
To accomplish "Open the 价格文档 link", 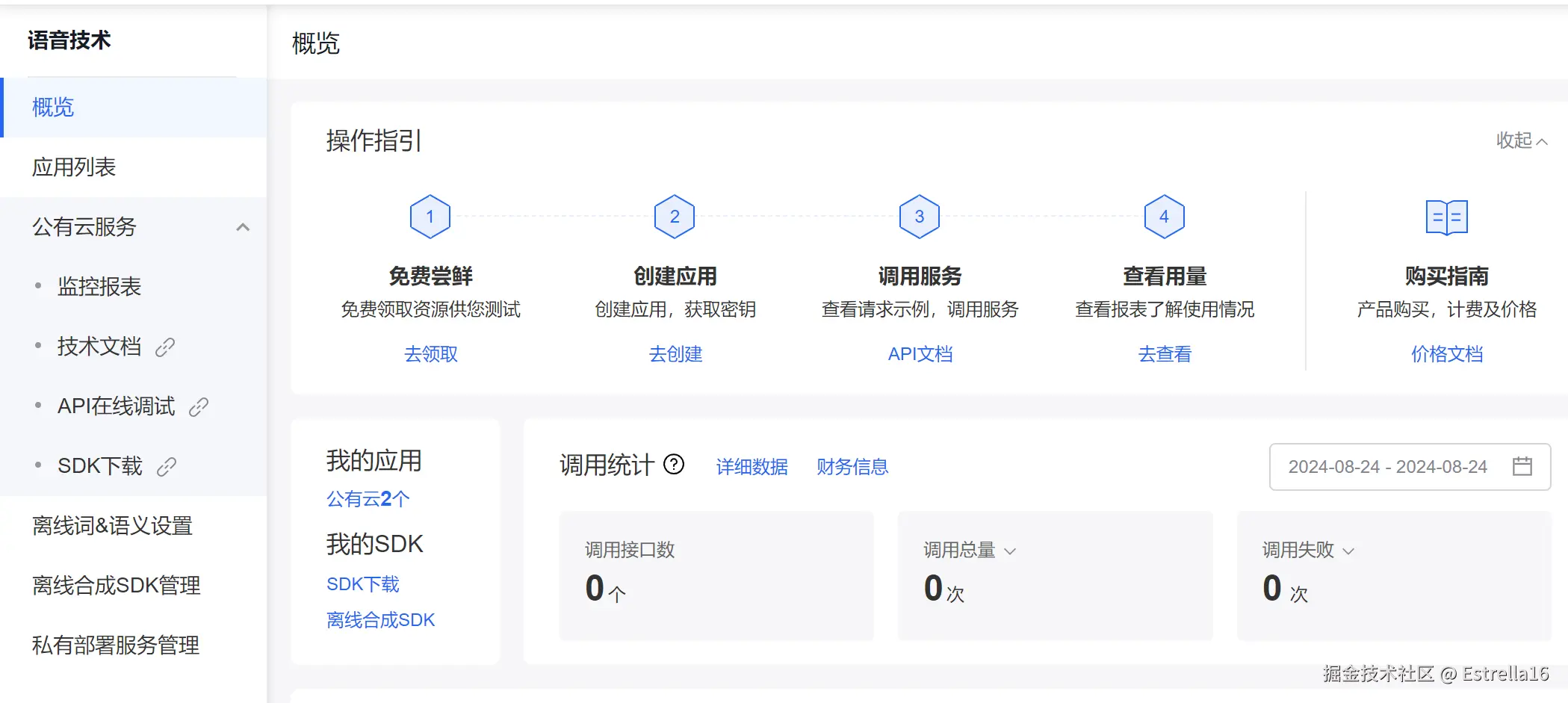I will [x=1447, y=354].
